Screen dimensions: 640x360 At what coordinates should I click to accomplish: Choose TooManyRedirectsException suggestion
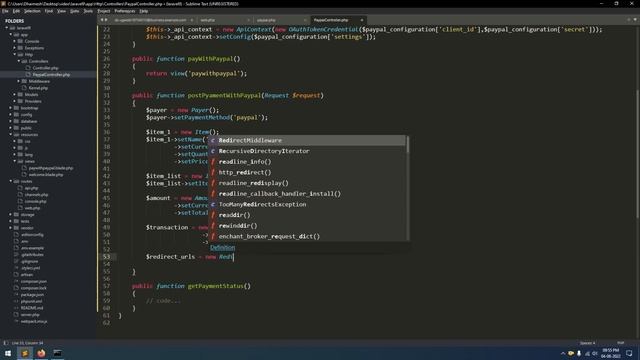(307, 204)
